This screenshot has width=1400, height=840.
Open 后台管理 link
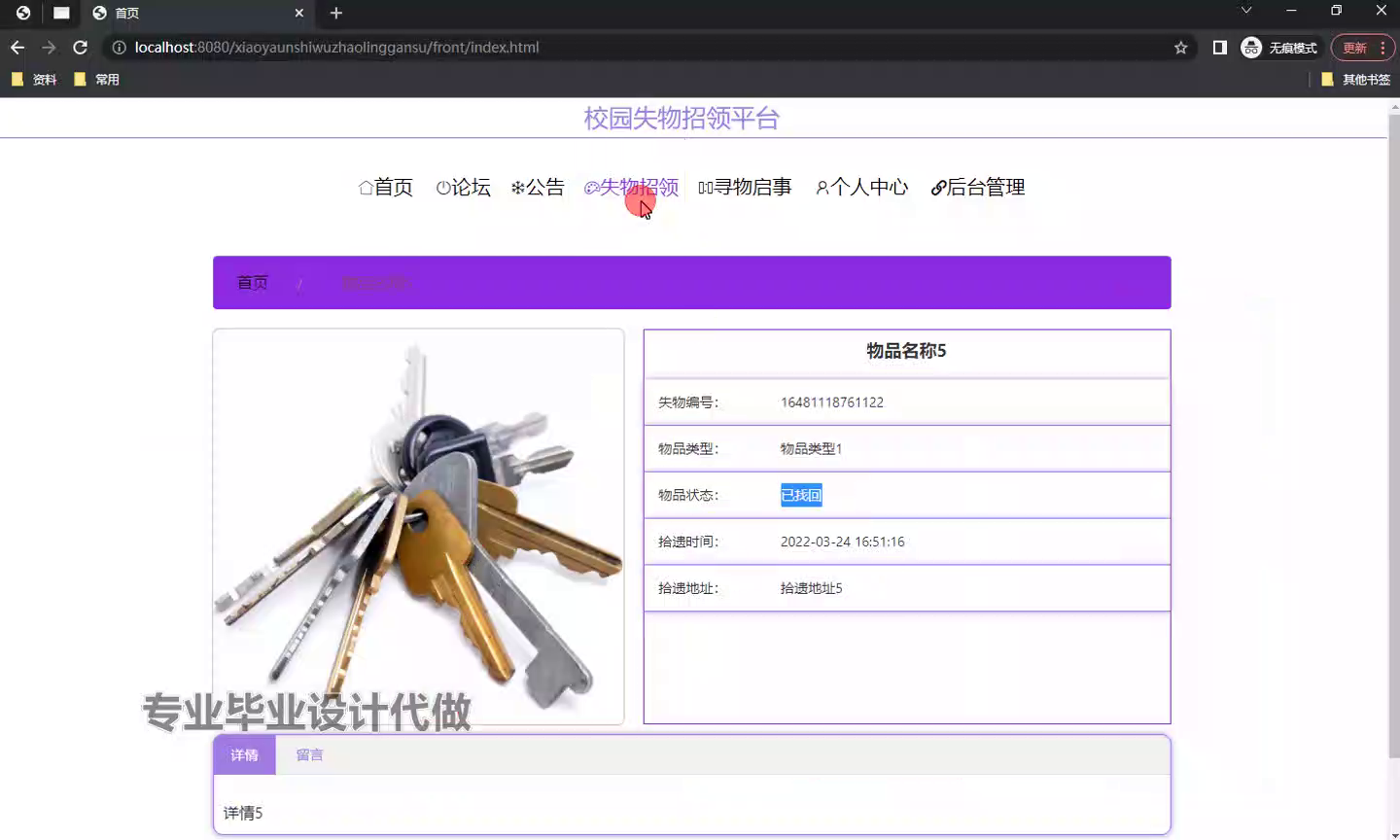tap(978, 187)
